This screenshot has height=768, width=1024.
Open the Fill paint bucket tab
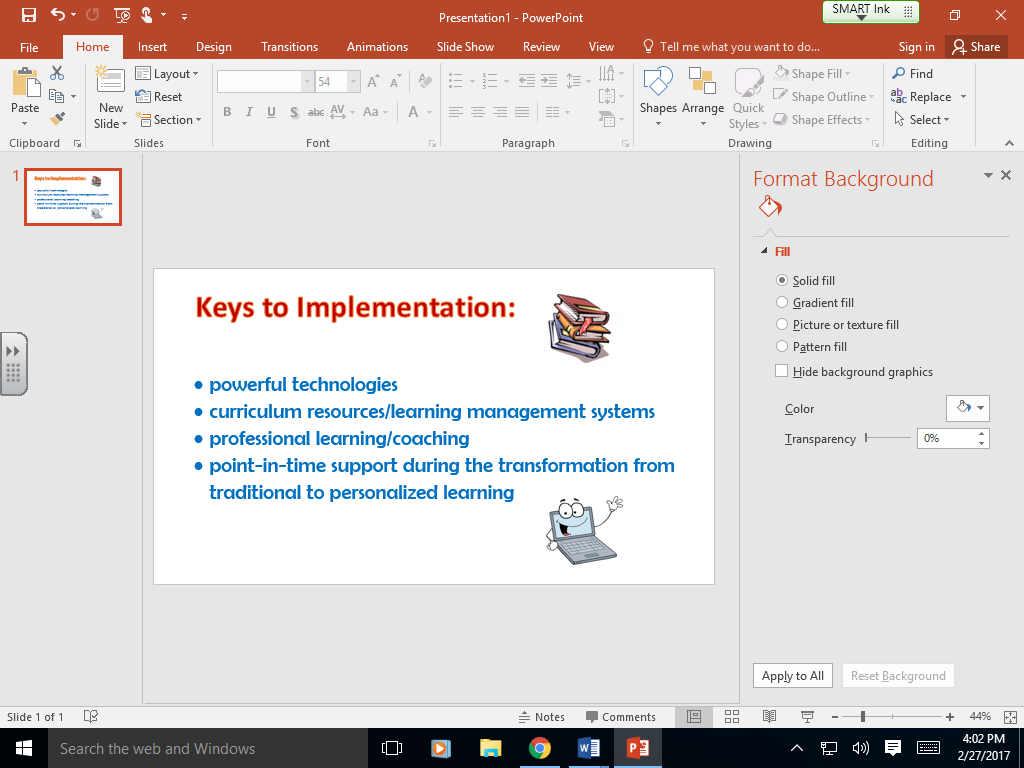tap(770, 207)
